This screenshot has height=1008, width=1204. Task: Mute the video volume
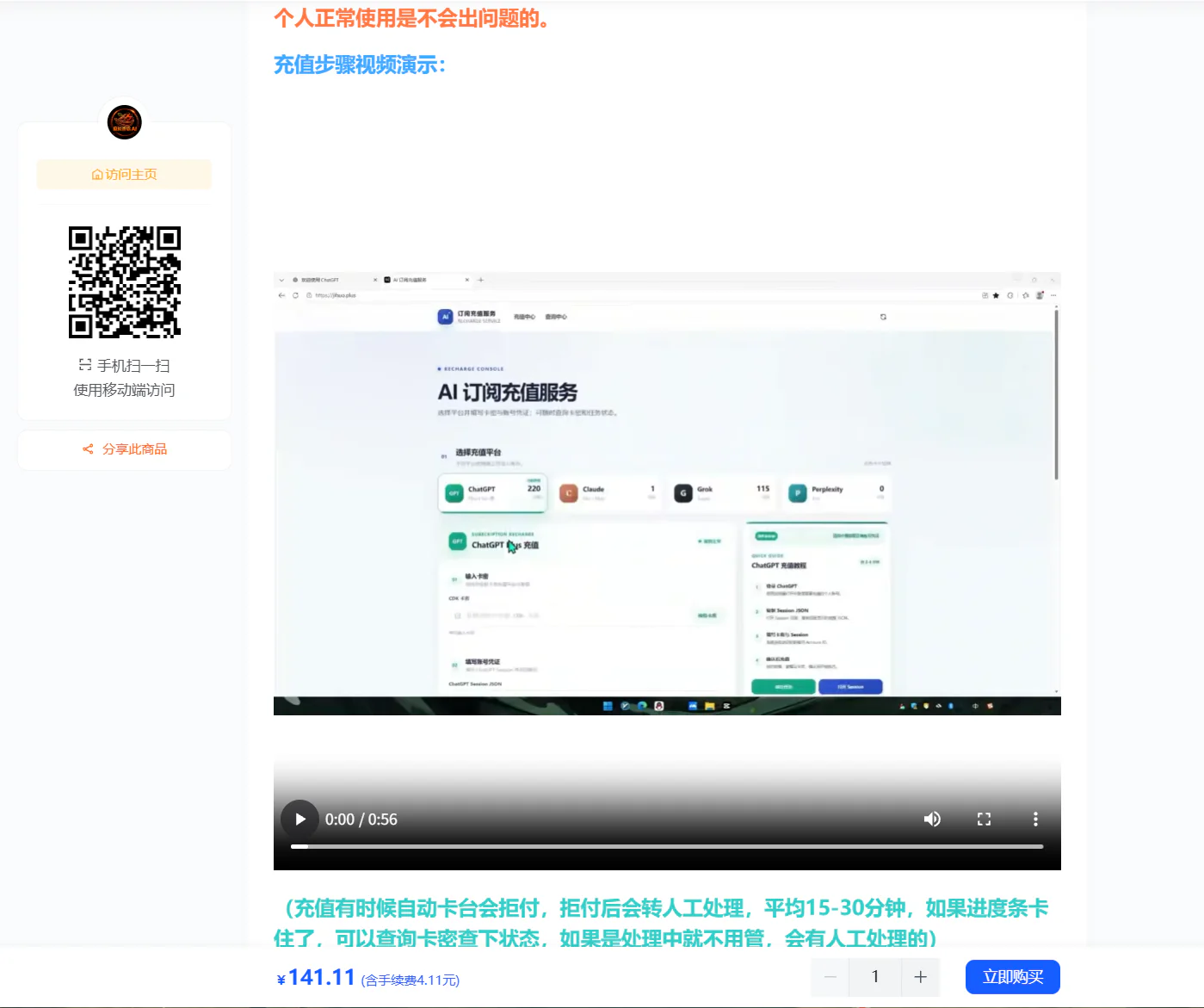click(932, 819)
